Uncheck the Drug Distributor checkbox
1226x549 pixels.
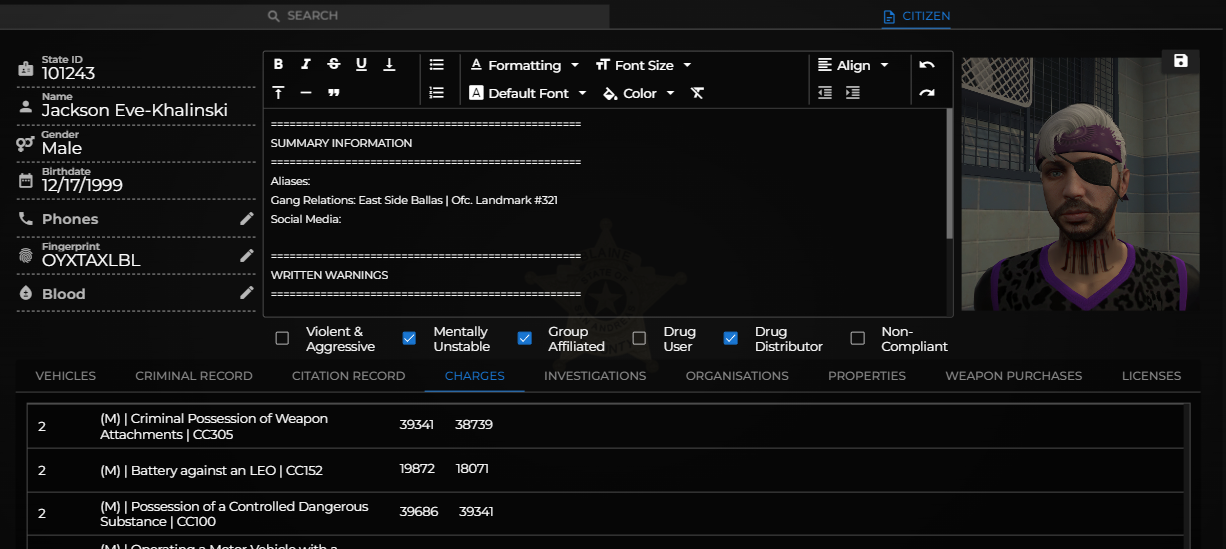(x=730, y=339)
